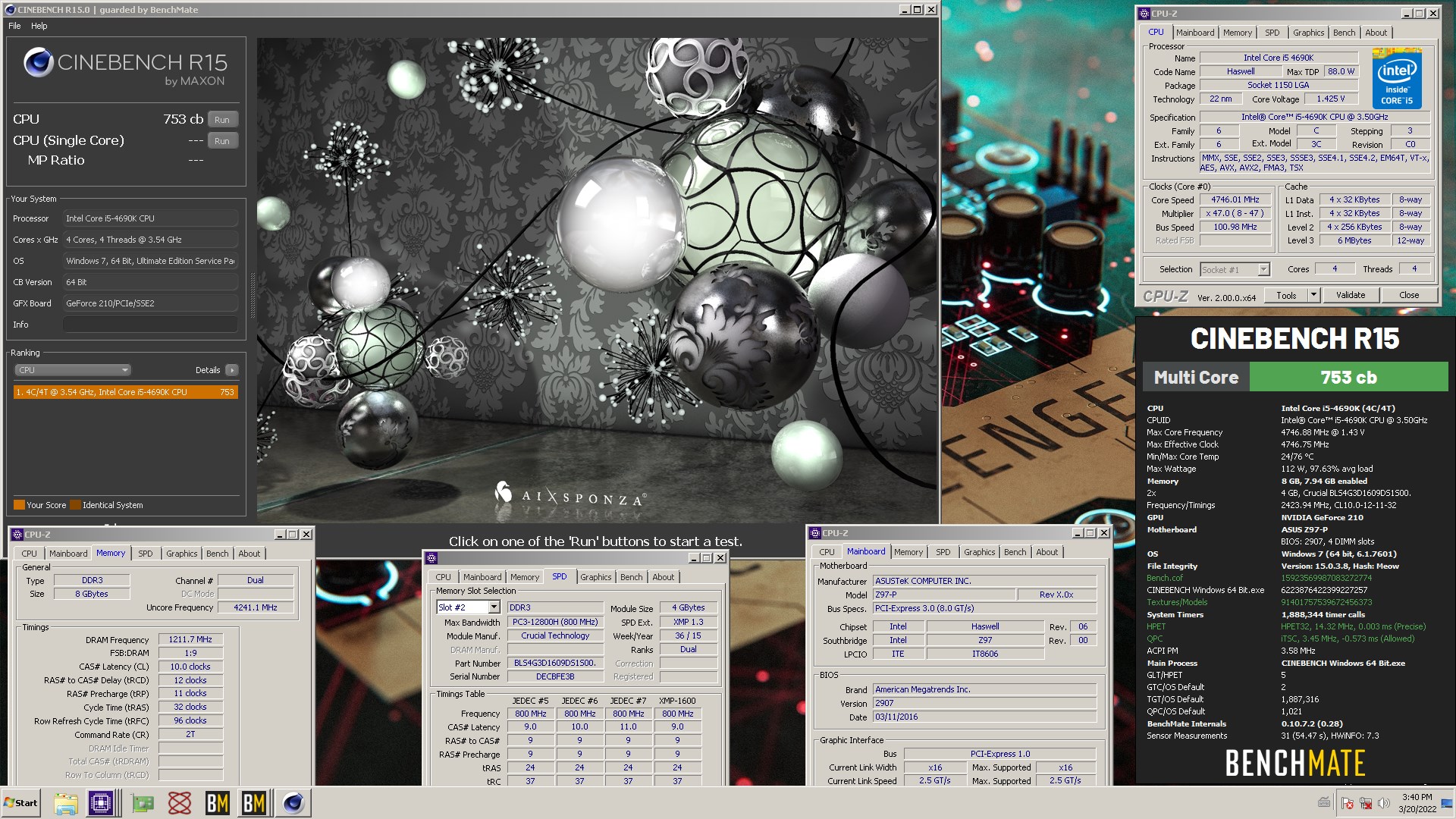Click the BenchMate taskbar icon beside the red knot
Viewport: 1456px width, 819px height.
[x=218, y=803]
